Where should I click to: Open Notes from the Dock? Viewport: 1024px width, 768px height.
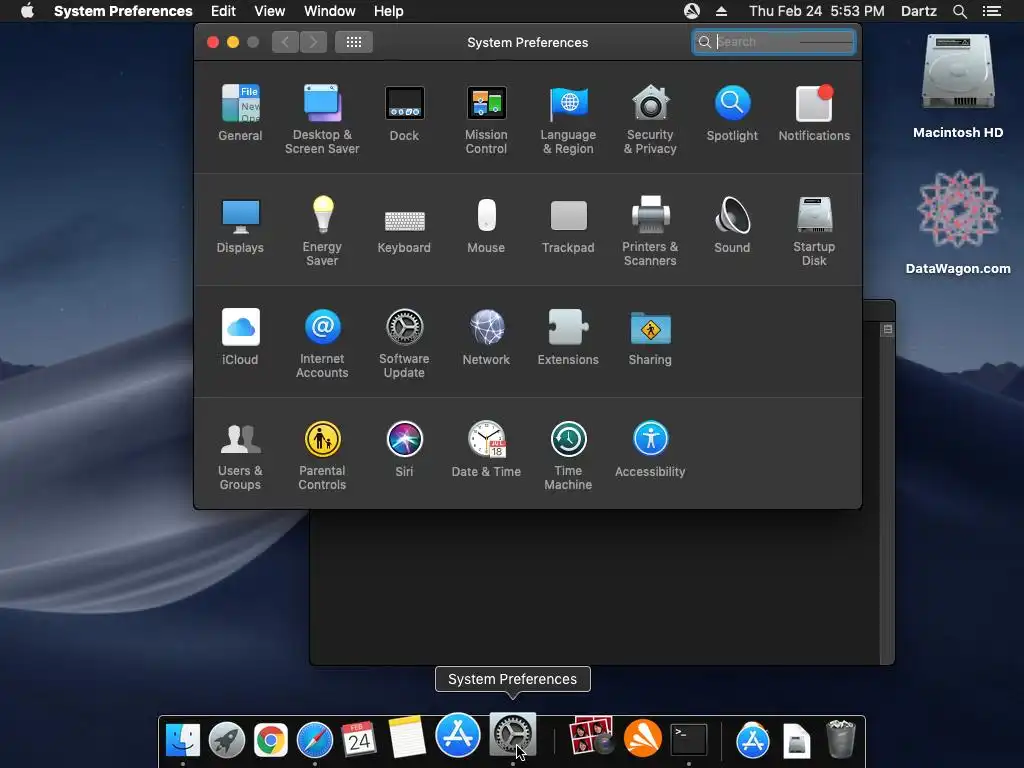tap(407, 737)
